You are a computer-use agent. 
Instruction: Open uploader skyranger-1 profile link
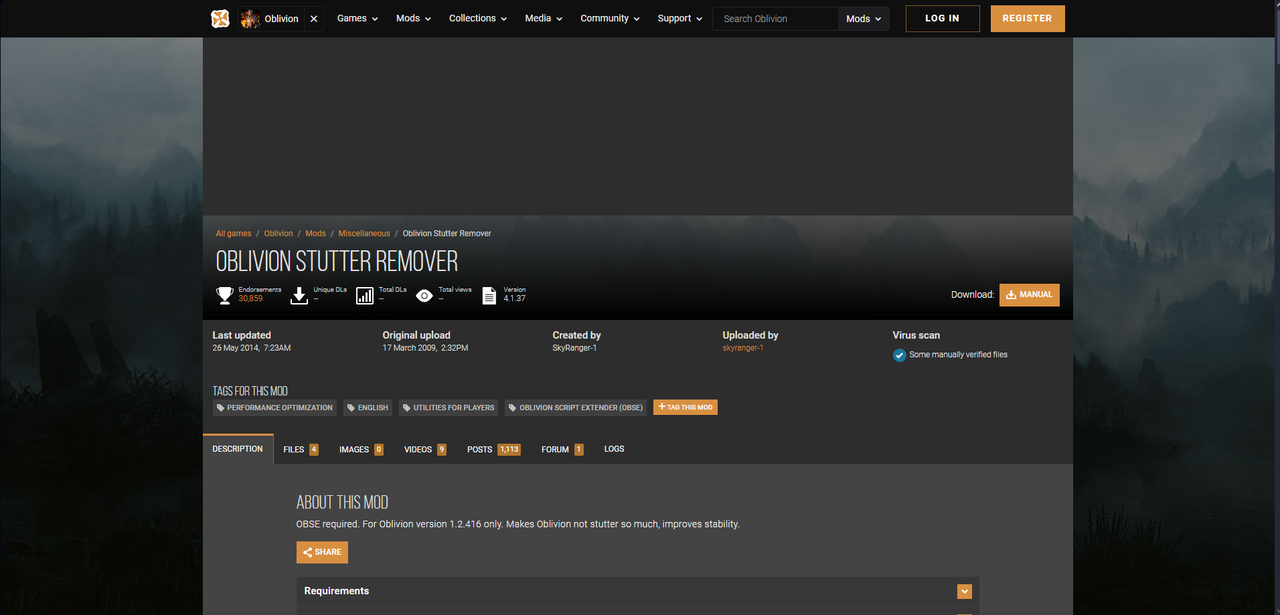coord(743,348)
